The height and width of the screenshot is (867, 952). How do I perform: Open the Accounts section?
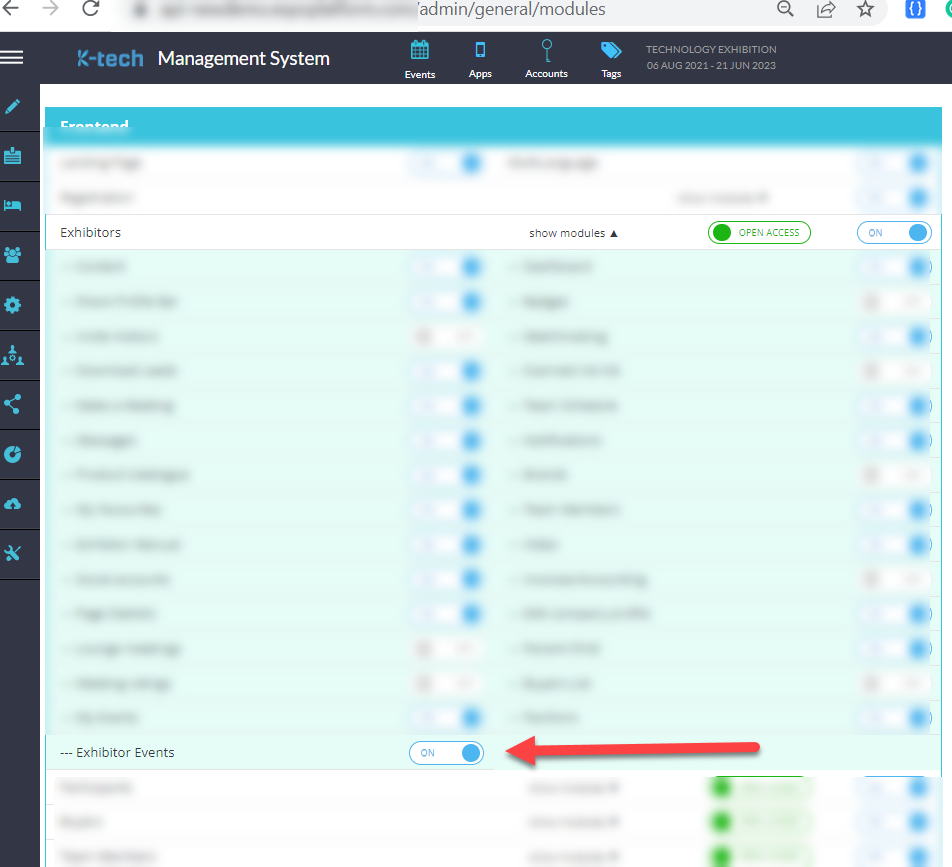[546, 59]
